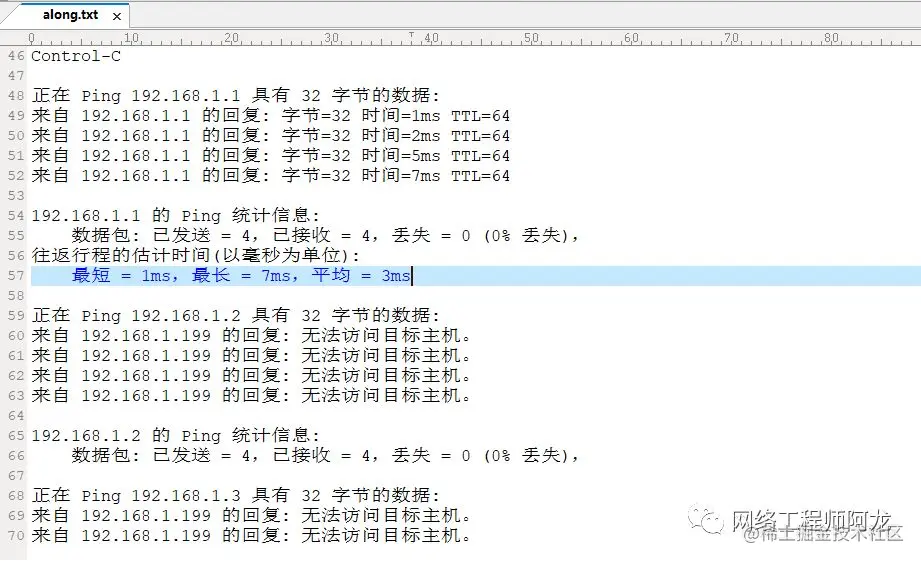This screenshot has width=921, height=561.
Task: Select the along.txt file tab
Action: [70, 15]
